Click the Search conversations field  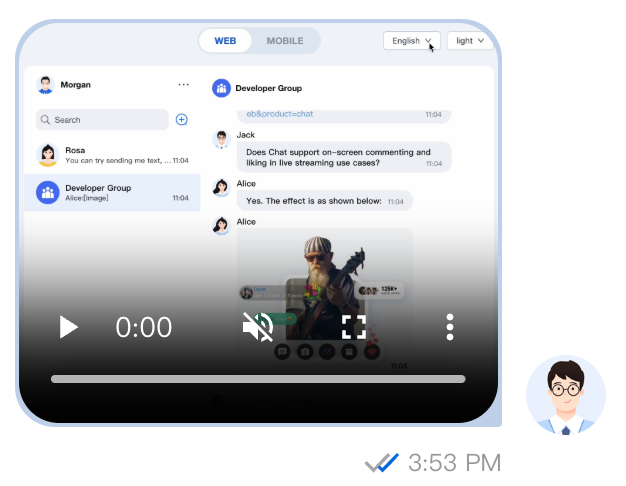coord(102,120)
